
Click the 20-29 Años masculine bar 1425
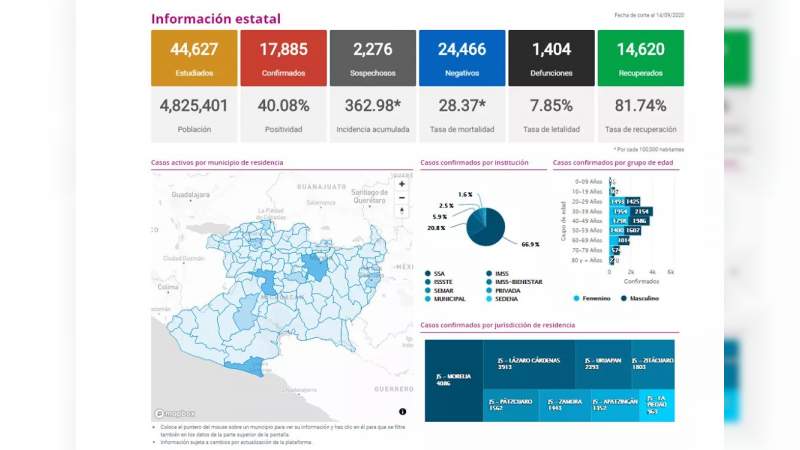point(633,202)
